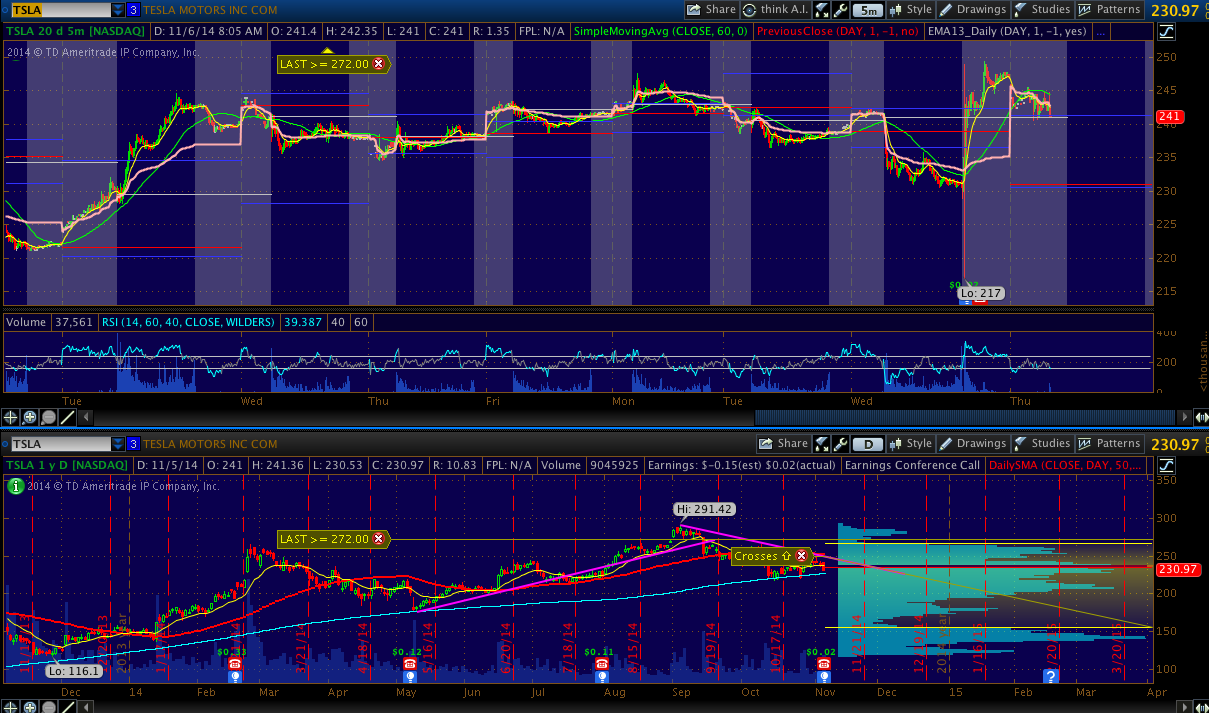Expand symbol dropdown arrow in top chart
1209x713 pixels.
(x=118, y=10)
